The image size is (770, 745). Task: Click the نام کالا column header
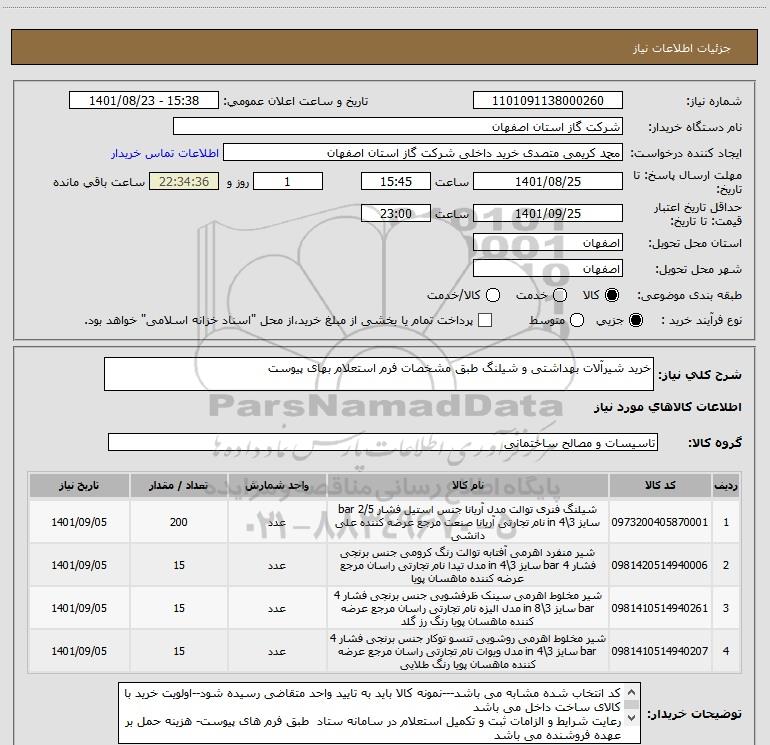click(x=468, y=485)
